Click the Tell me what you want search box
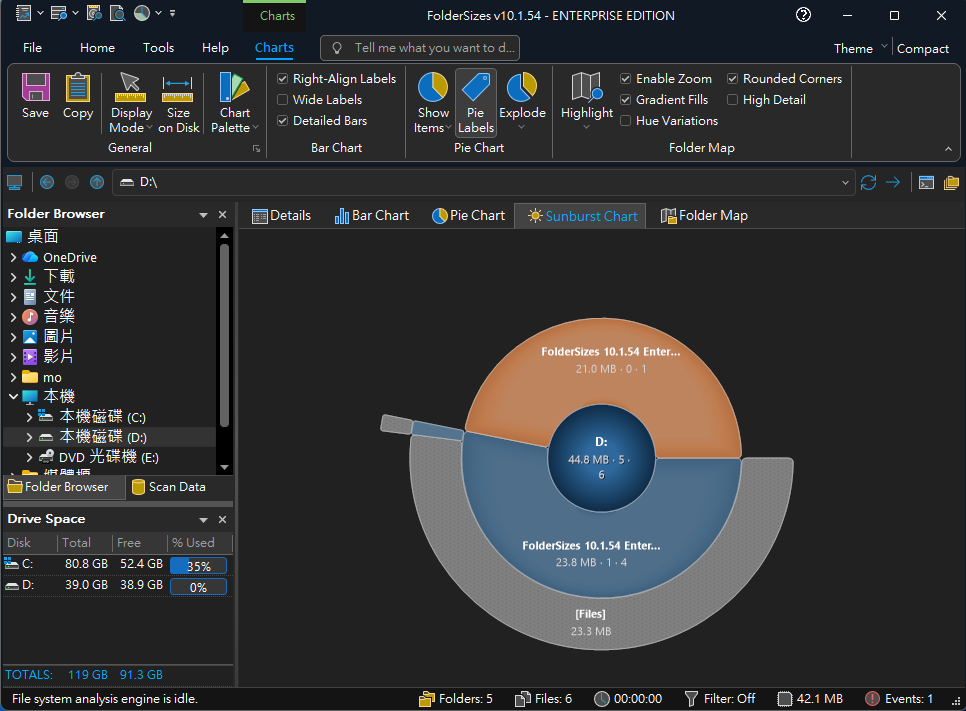966x711 pixels. click(x=420, y=48)
